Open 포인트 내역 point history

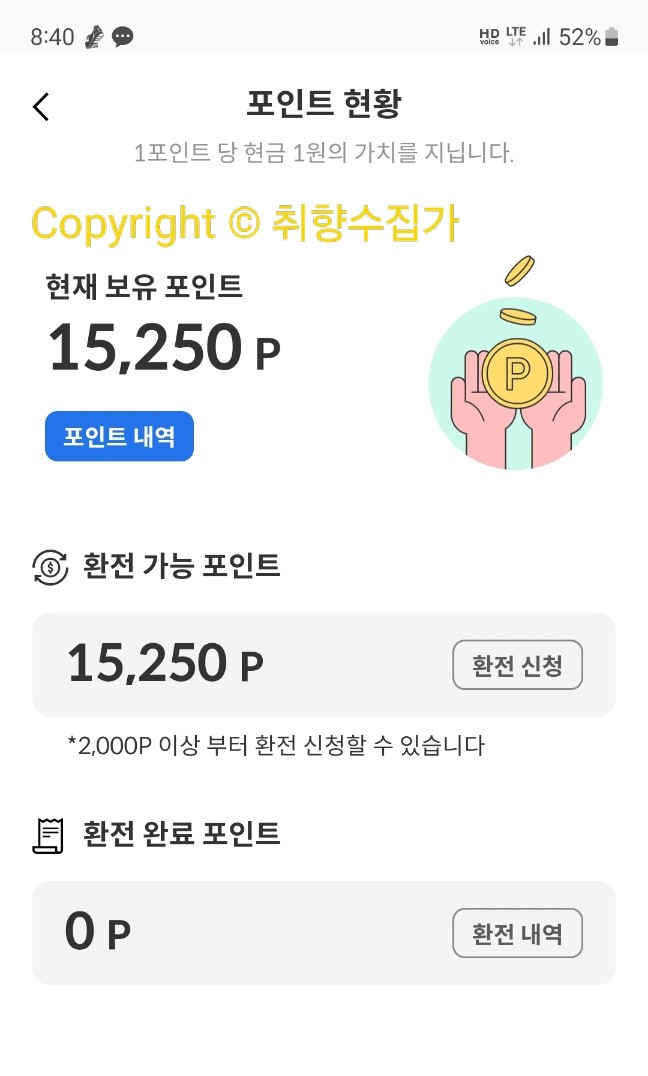click(119, 437)
